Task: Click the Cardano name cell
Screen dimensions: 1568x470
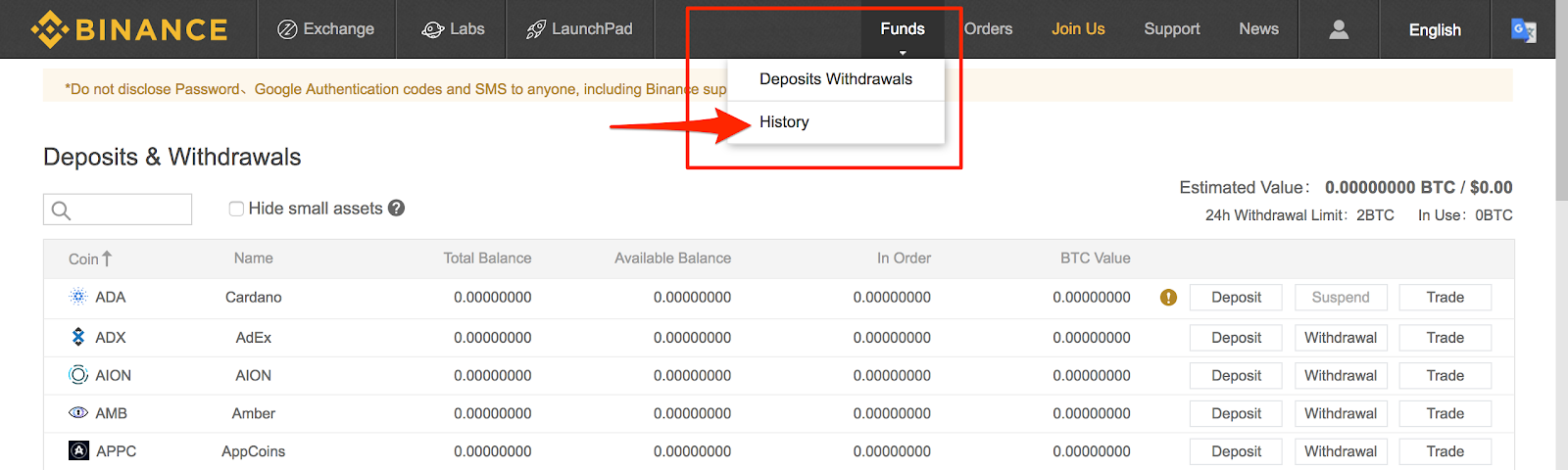Action: point(253,298)
